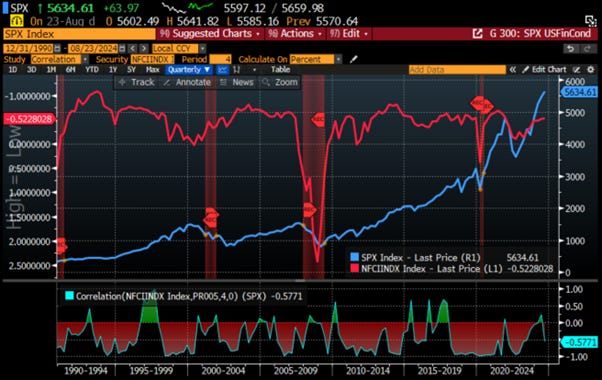Switch to Table view

[x=281, y=69]
